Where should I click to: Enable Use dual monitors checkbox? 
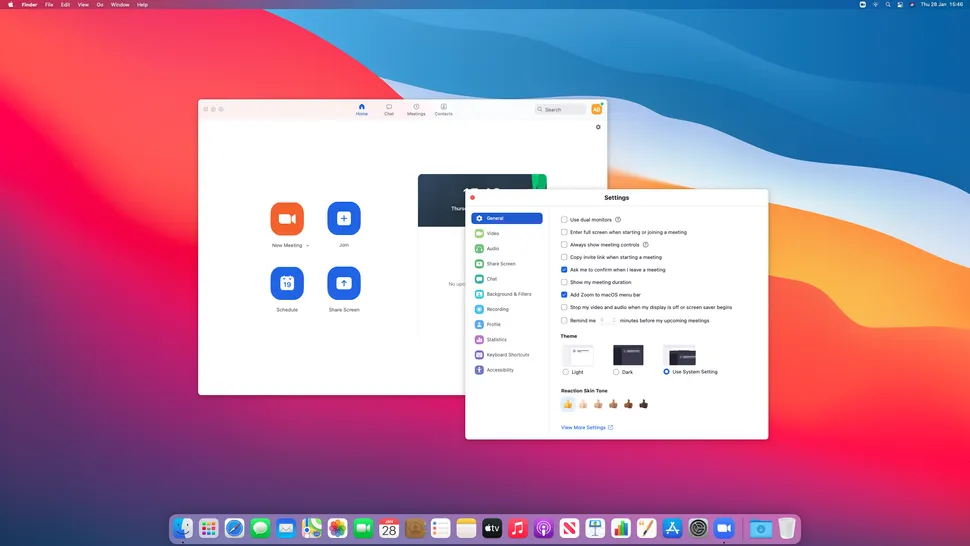pos(564,219)
